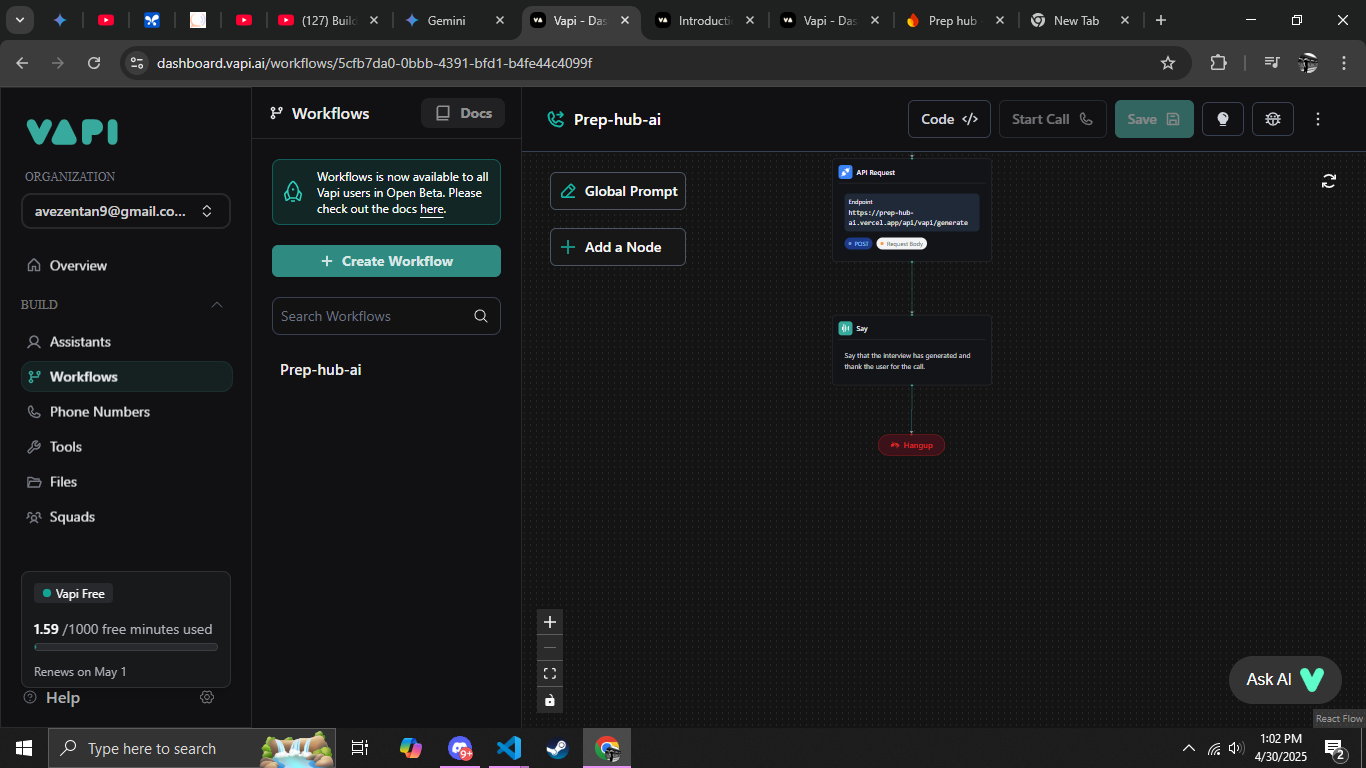Viewport: 1366px width, 768px height.
Task: Open Visual Studio Code from the taskbar
Action: 509,748
